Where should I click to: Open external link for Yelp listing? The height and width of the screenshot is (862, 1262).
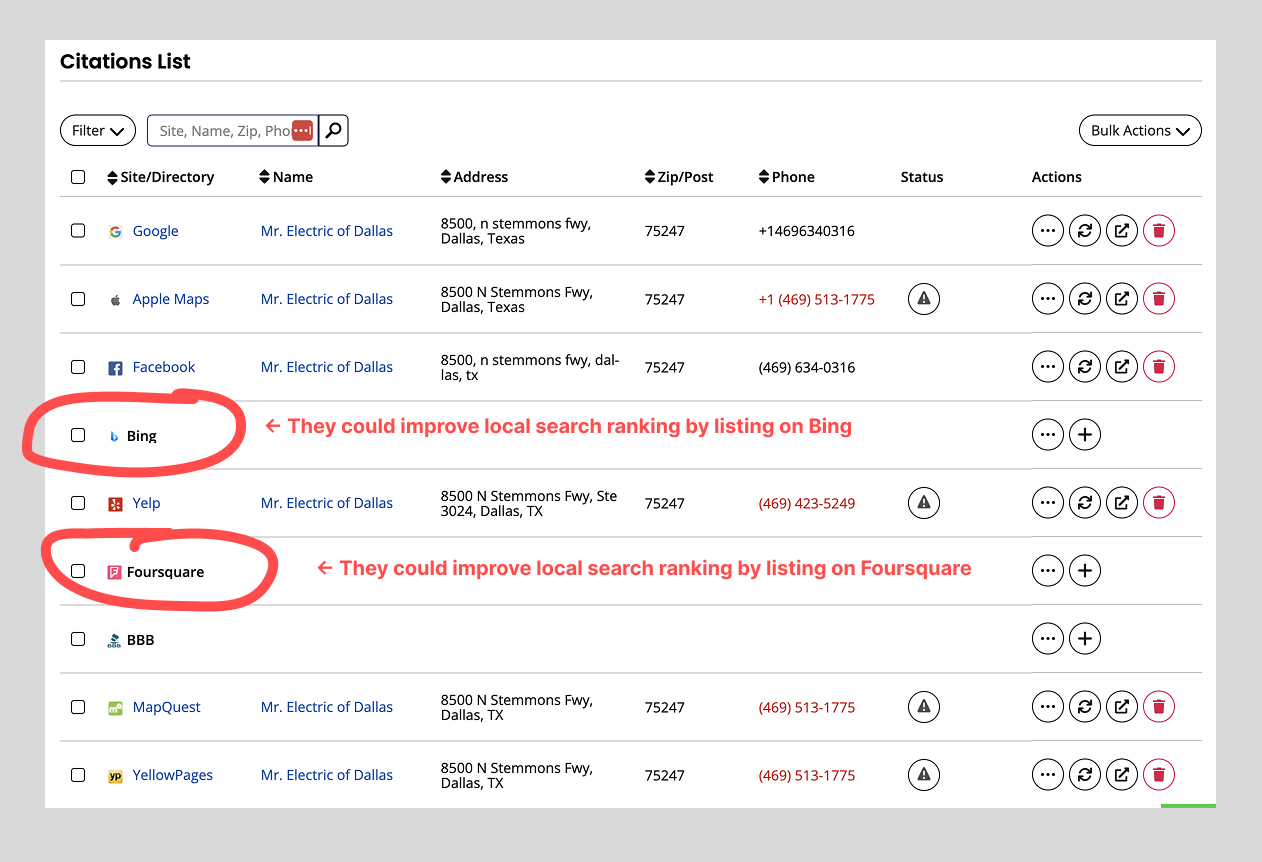(x=1122, y=503)
